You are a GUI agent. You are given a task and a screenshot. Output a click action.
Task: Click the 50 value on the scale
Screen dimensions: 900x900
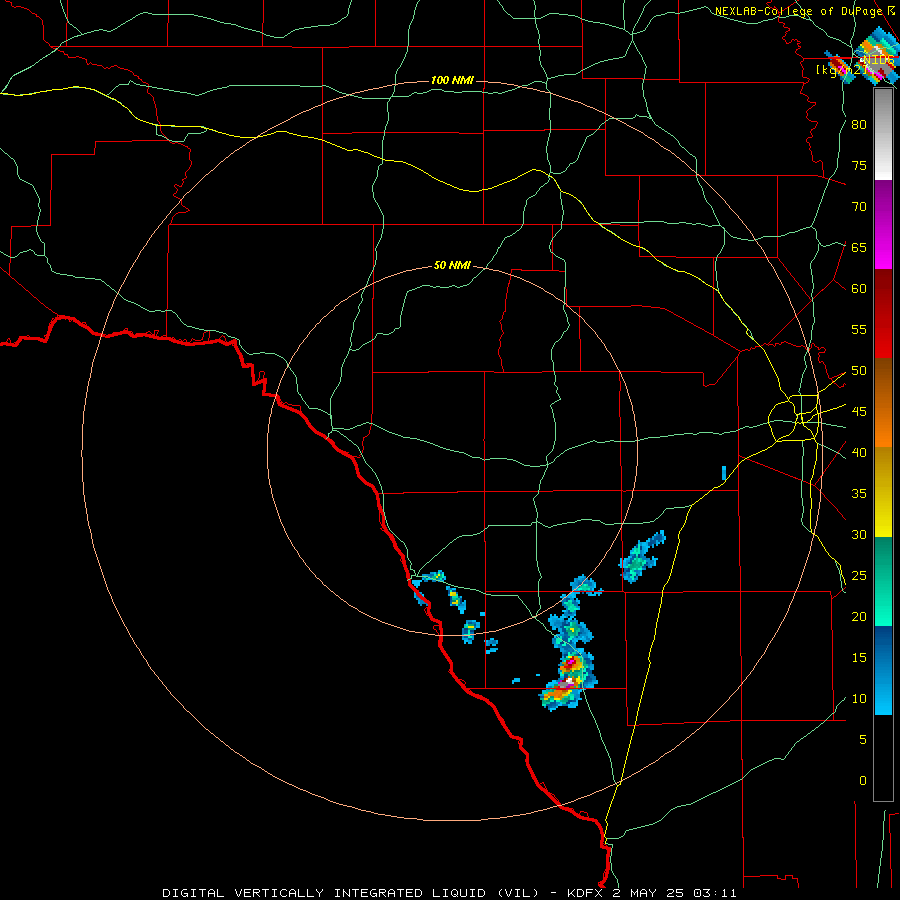[859, 371]
